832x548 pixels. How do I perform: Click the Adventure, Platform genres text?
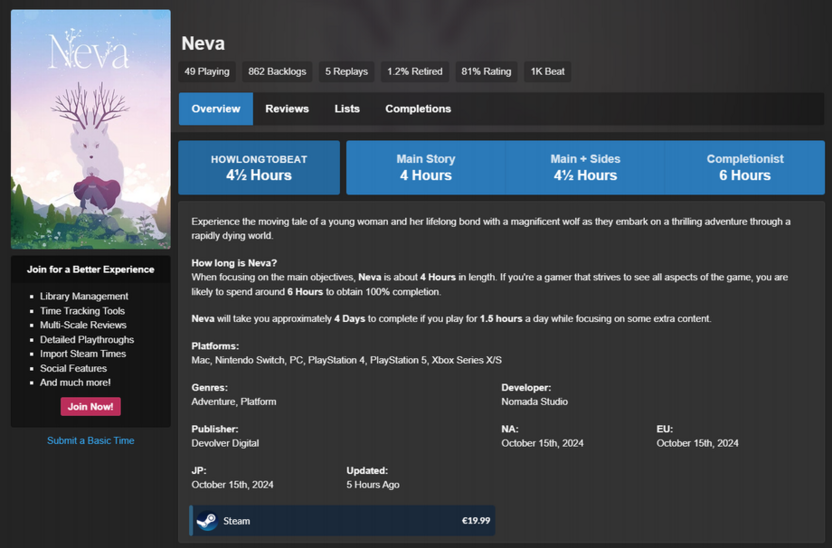coord(233,402)
